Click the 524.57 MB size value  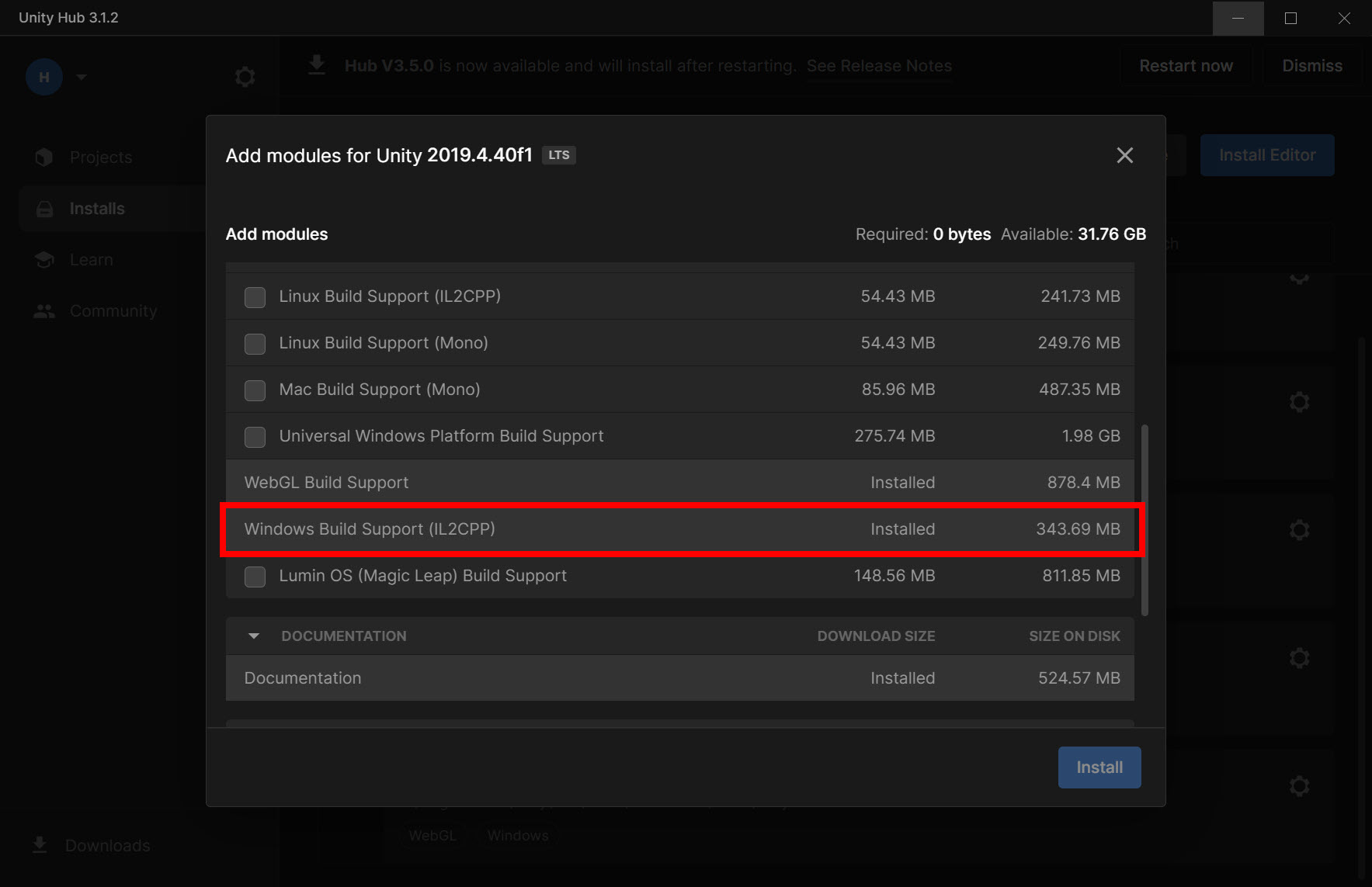(x=1079, y=678)
